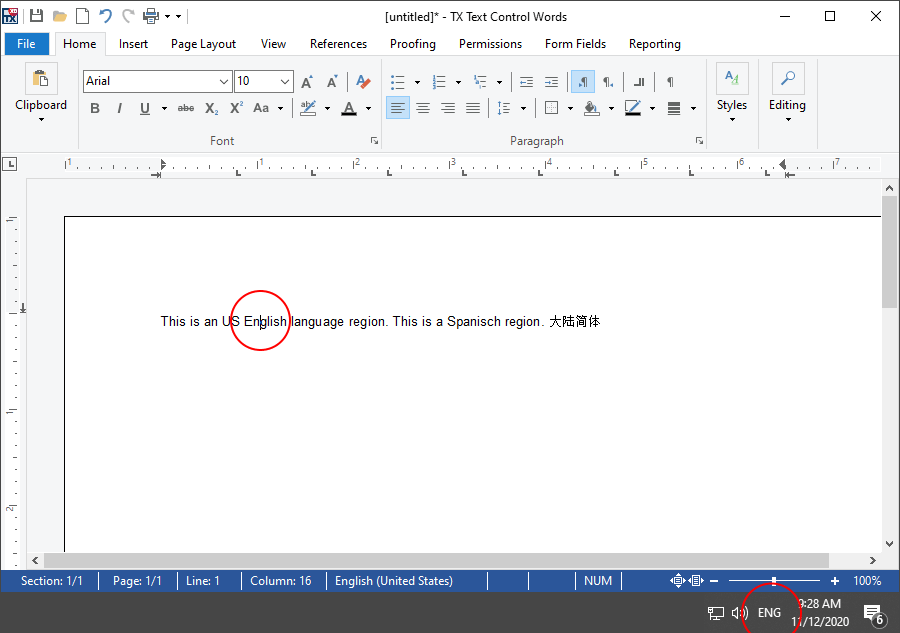Toggle Underline formatting

coord(145,108)
